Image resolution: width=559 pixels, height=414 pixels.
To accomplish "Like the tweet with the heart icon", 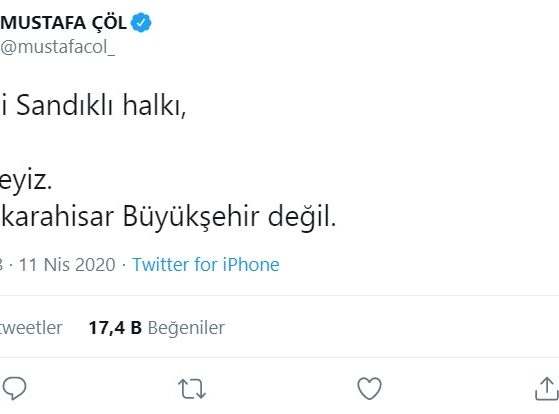I will coord(369,388).
